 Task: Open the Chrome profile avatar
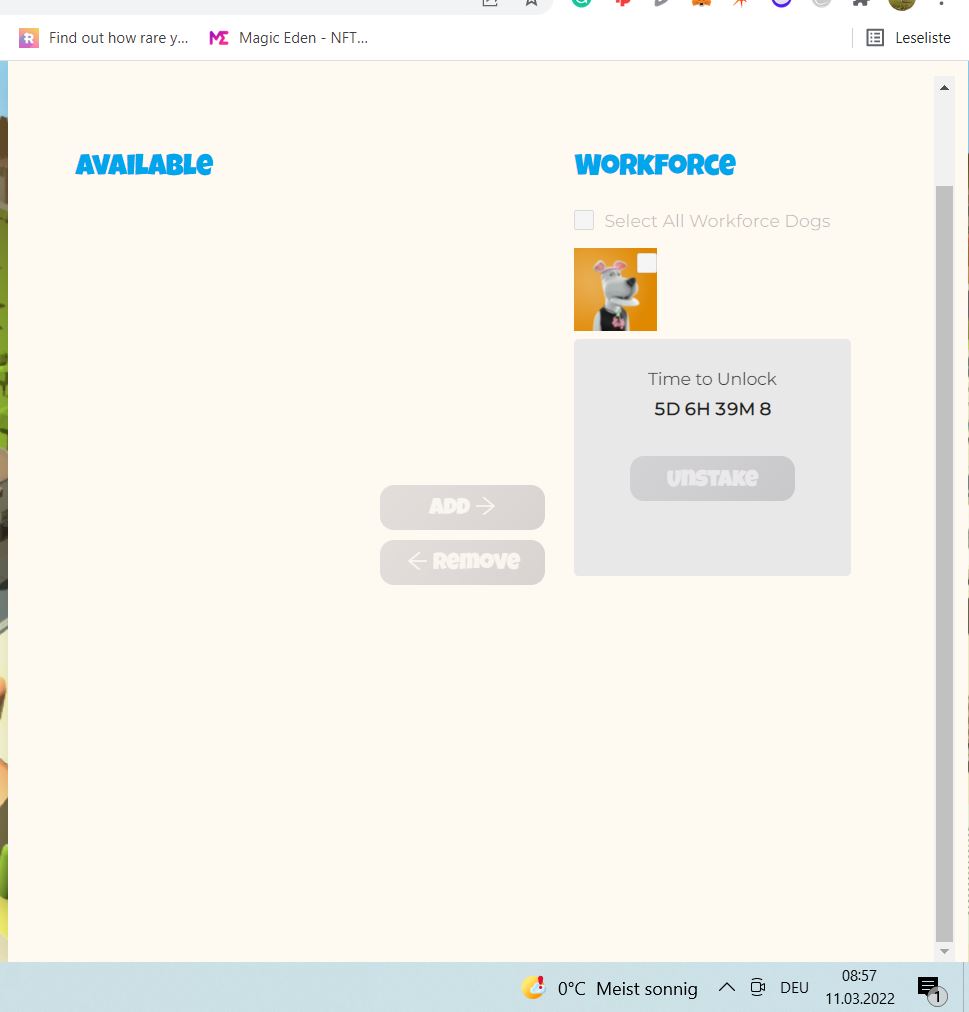tap(902, 3)
